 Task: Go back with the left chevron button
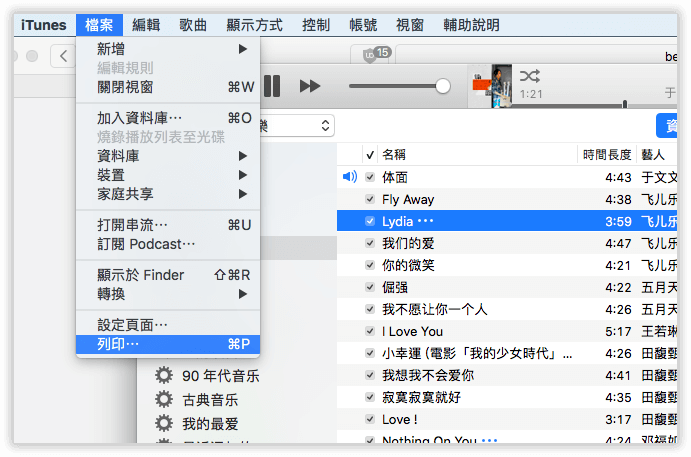pos(64,56)
